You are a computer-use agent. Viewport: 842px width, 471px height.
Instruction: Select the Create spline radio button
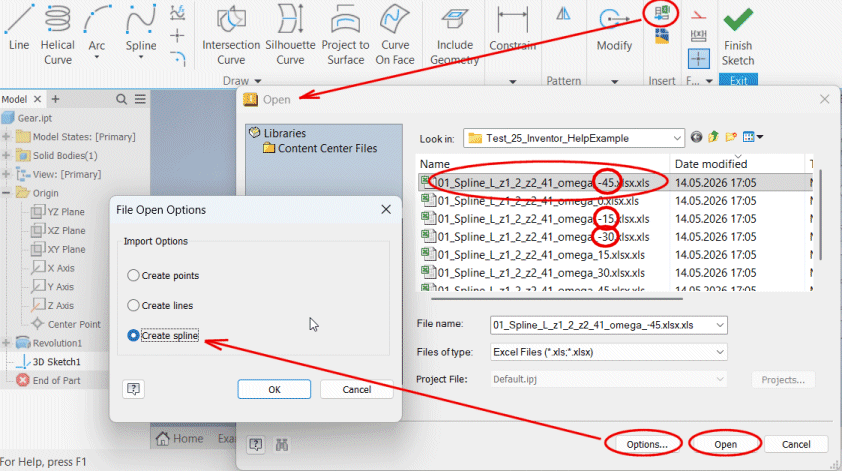pyautogui.click(x=133, y=336)
